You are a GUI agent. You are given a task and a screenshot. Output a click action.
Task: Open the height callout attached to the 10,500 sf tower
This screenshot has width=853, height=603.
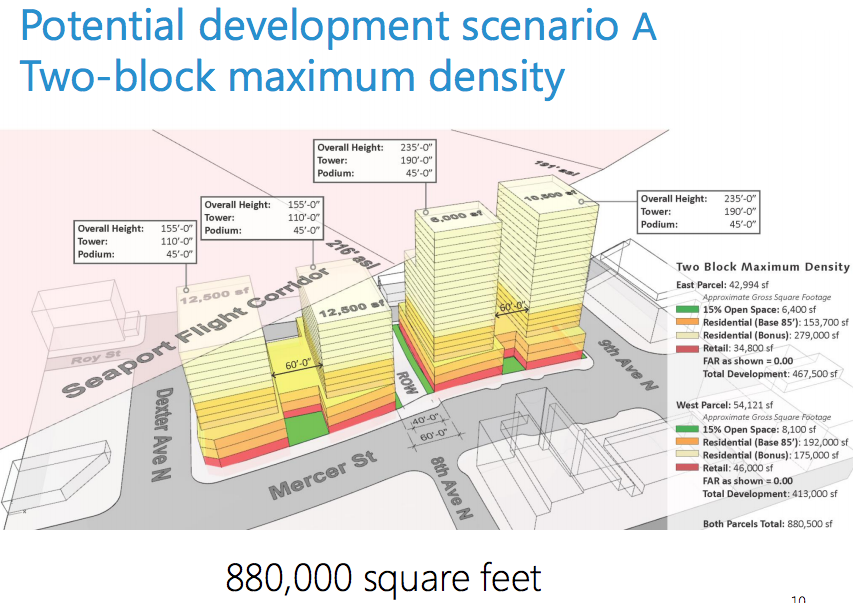tap(699, 212)
